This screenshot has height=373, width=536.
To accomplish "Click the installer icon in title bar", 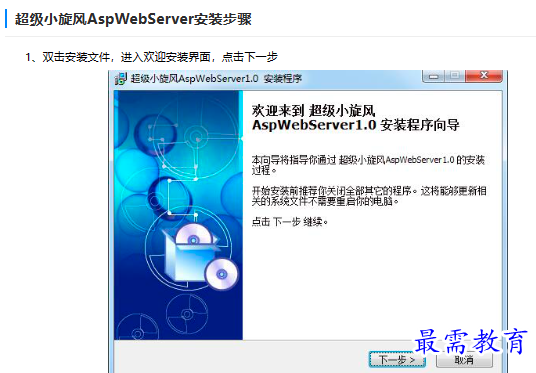I will click(x=121, y=79).
